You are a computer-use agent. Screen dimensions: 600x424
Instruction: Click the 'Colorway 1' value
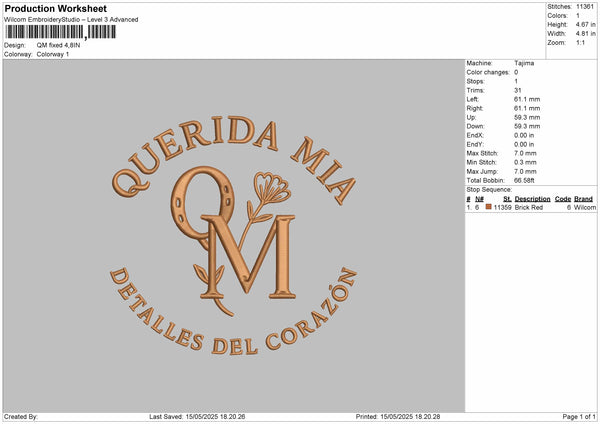coord(53,54)
